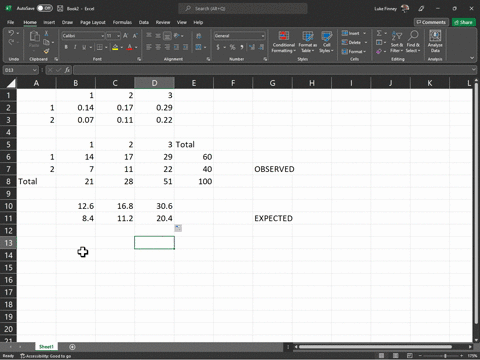Click the Clear eraser icon
The height and width of the screenshot is (360, 480).
tap(379, 51)
